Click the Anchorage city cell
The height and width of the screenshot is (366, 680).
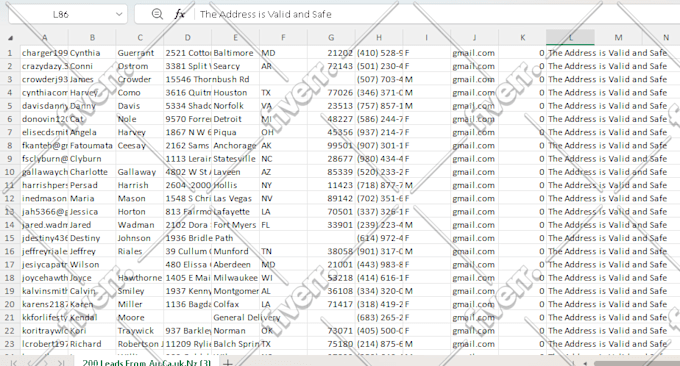point(235,146)
